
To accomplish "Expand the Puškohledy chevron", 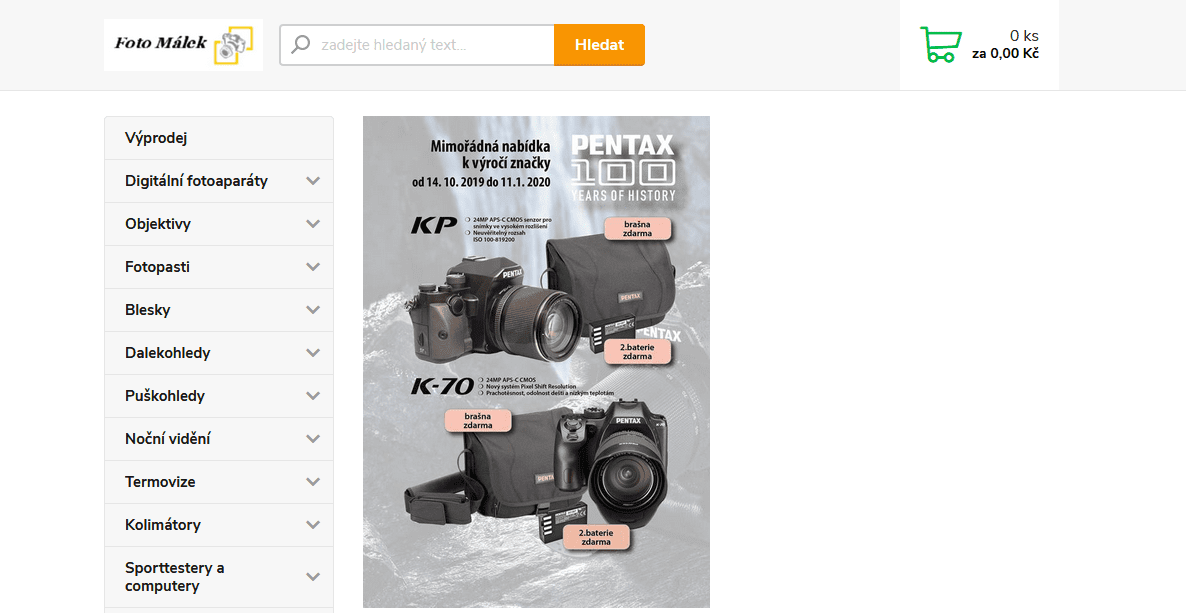I will point(313,396).
